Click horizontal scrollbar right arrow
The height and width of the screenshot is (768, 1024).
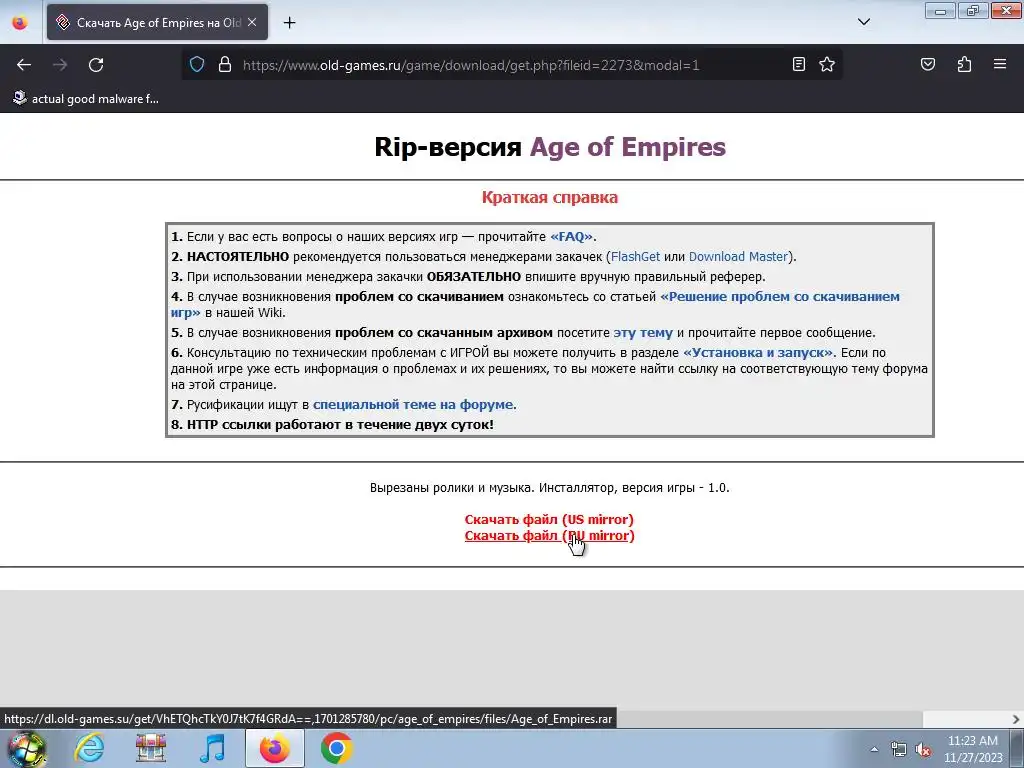coord(1016,719)
